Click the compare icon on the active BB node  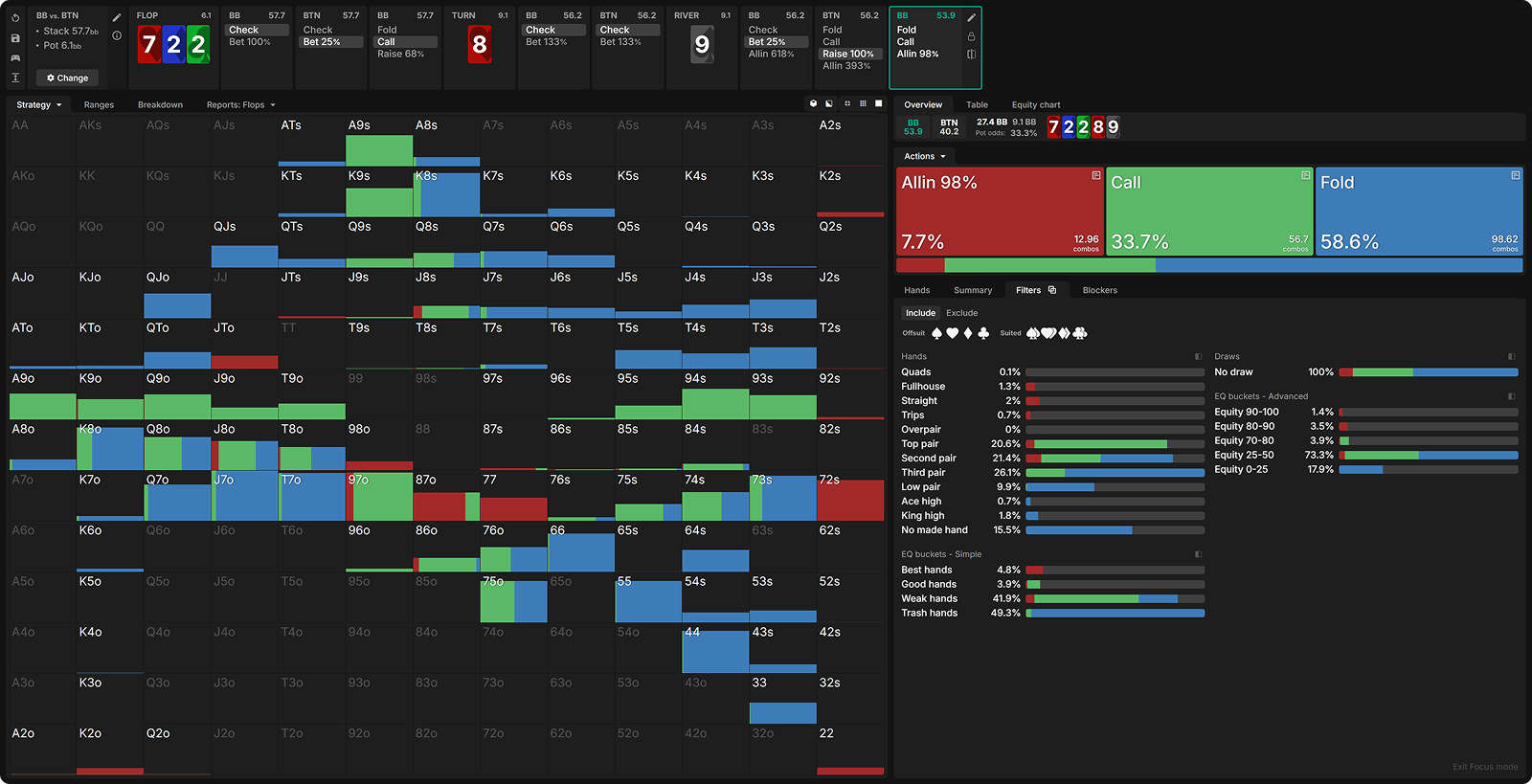(971, 55)
